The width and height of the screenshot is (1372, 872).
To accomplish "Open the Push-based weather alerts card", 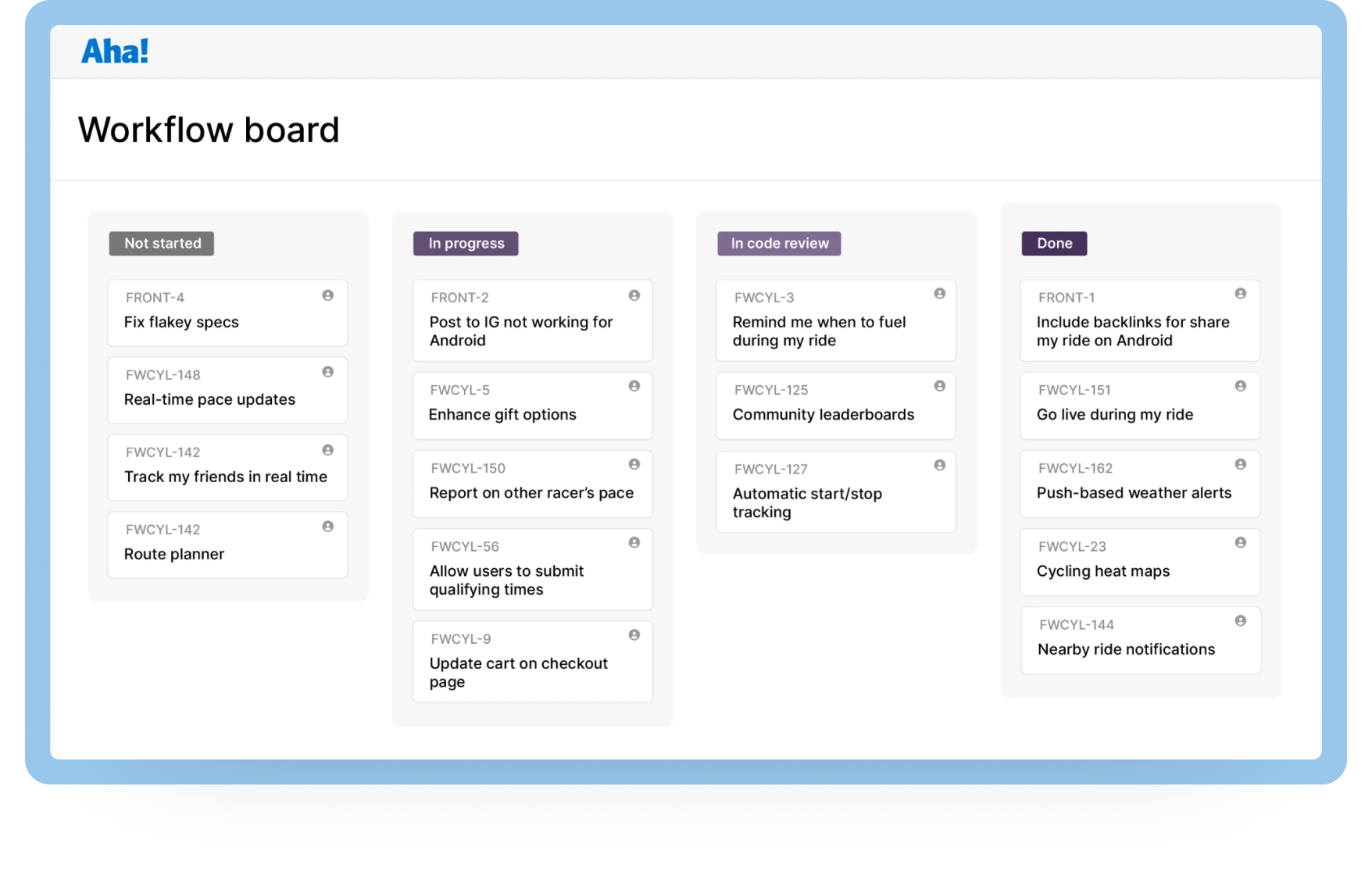I will point(1140,484).
